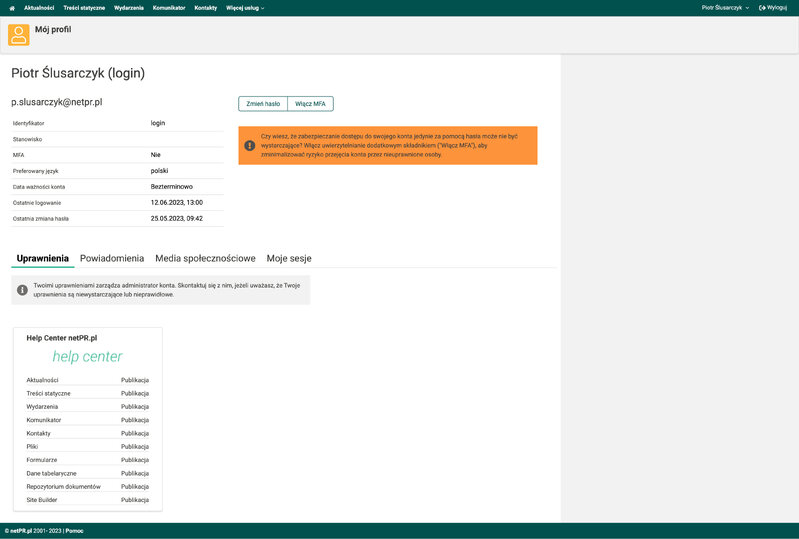Viewport: 799px width, 539px height.
Task: Click the Pomoc link in footer
Action: coord(74,531)
